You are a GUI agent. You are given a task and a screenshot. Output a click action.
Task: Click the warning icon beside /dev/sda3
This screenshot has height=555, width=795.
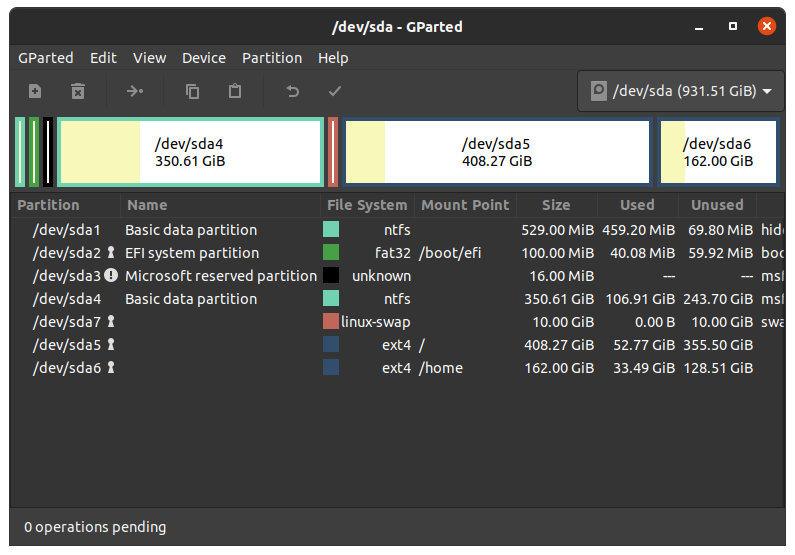pyautogui.click(x=111, y=276)
